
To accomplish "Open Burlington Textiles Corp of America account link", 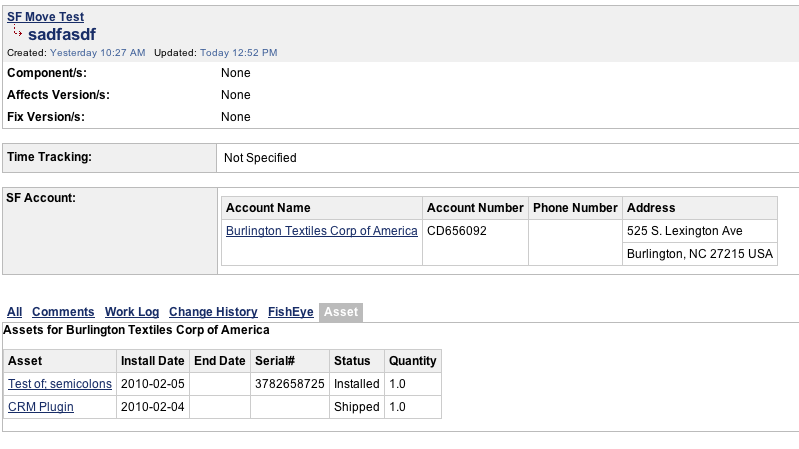I will point(321,231).
